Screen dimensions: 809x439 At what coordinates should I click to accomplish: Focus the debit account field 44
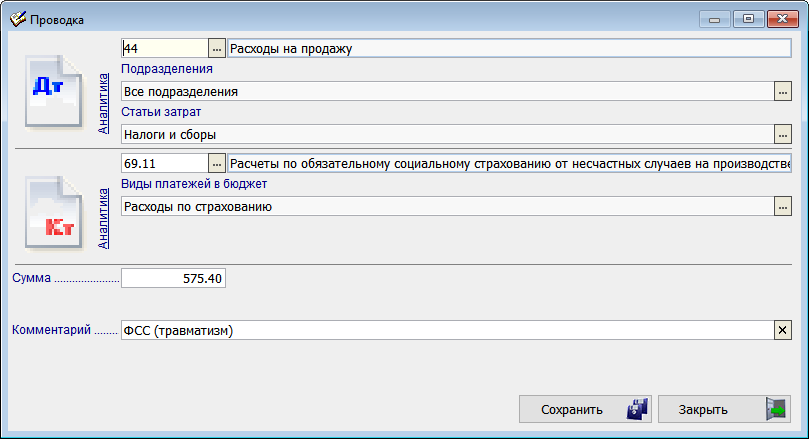(x=165, y=48)
